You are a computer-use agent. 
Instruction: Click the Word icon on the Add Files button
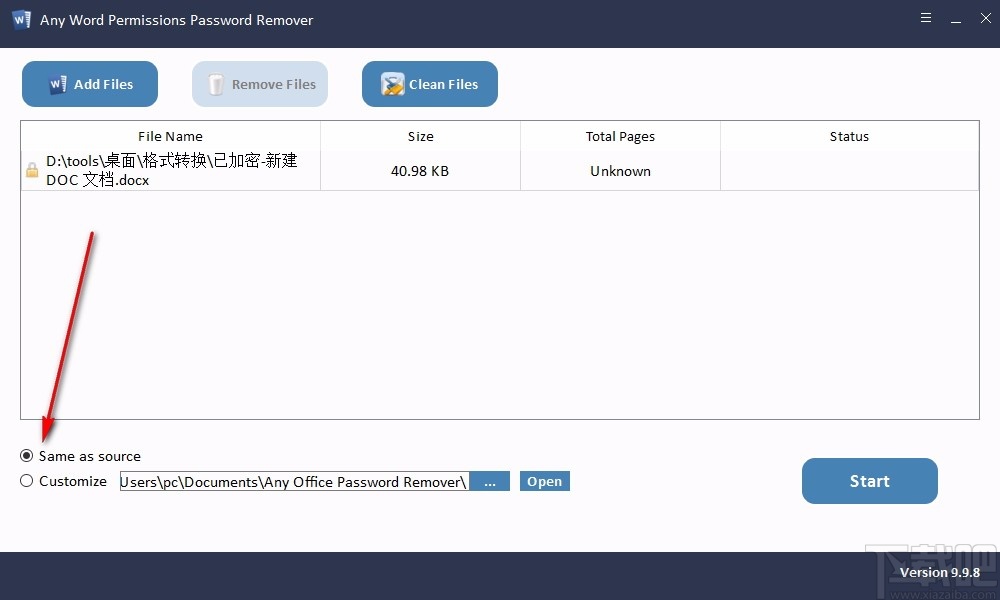point(60,84)
